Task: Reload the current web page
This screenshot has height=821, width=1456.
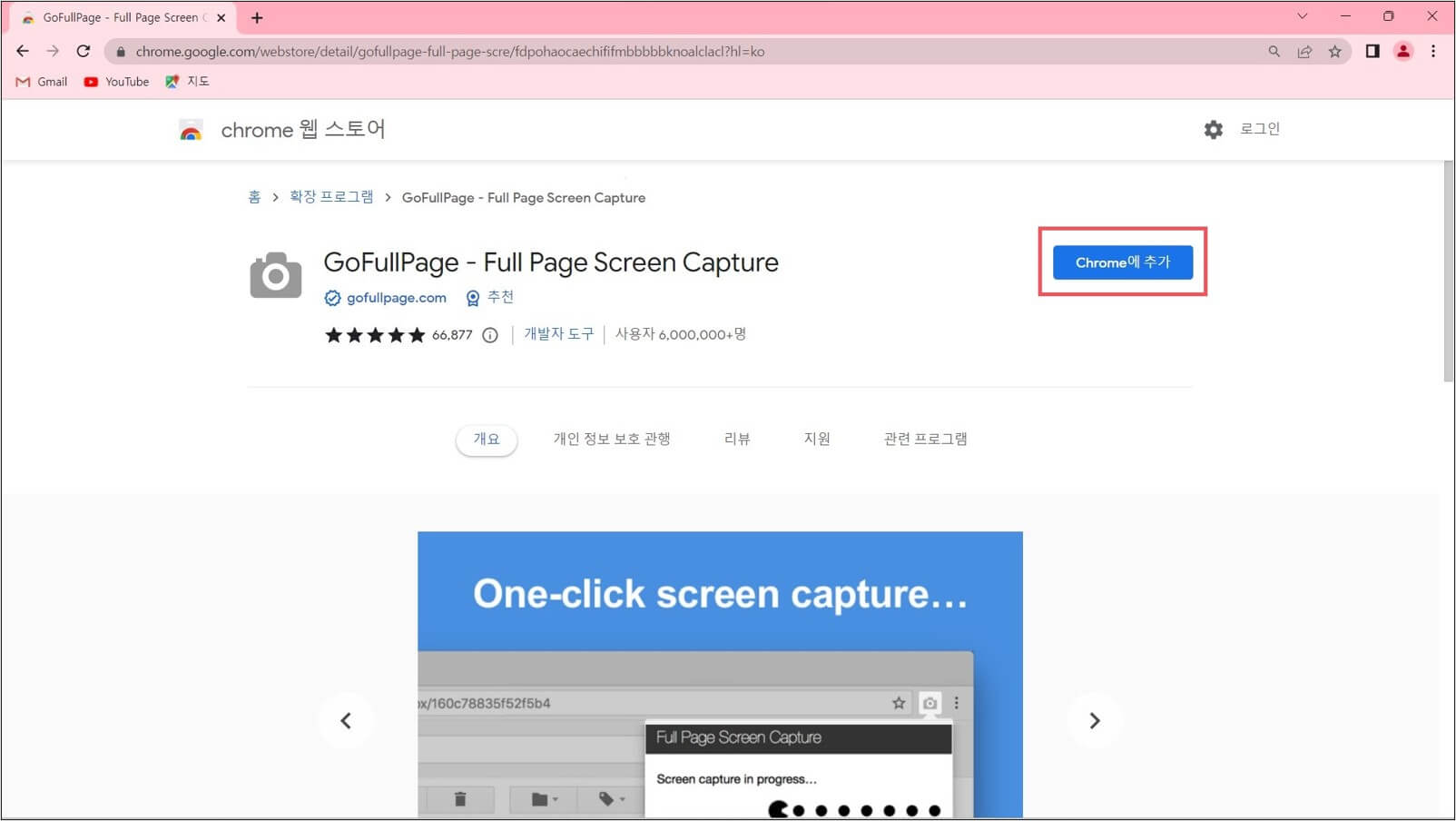Action: [x=84, y=51]
